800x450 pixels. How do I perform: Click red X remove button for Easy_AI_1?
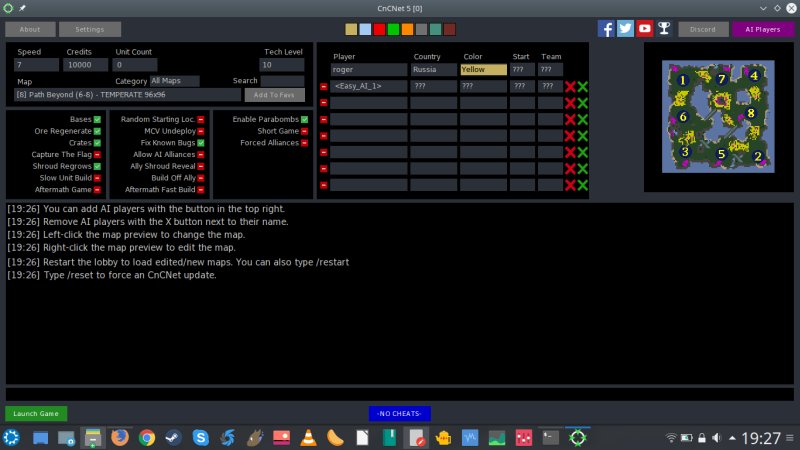pos(570,86)
